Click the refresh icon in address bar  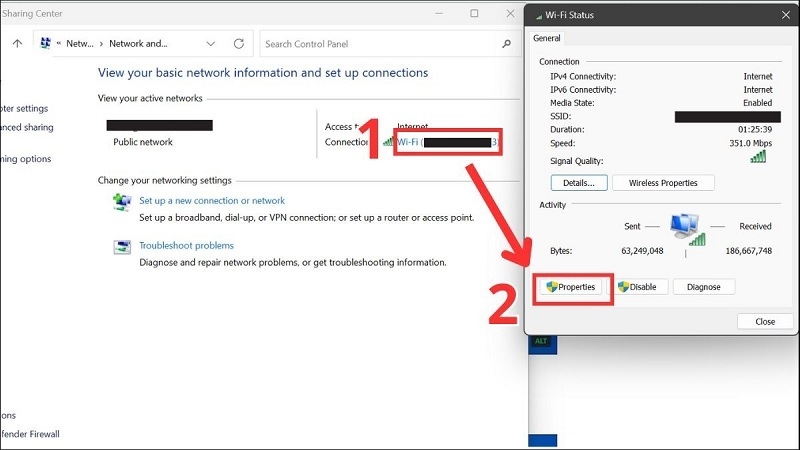pyautogui.click(x=239, y=44)
